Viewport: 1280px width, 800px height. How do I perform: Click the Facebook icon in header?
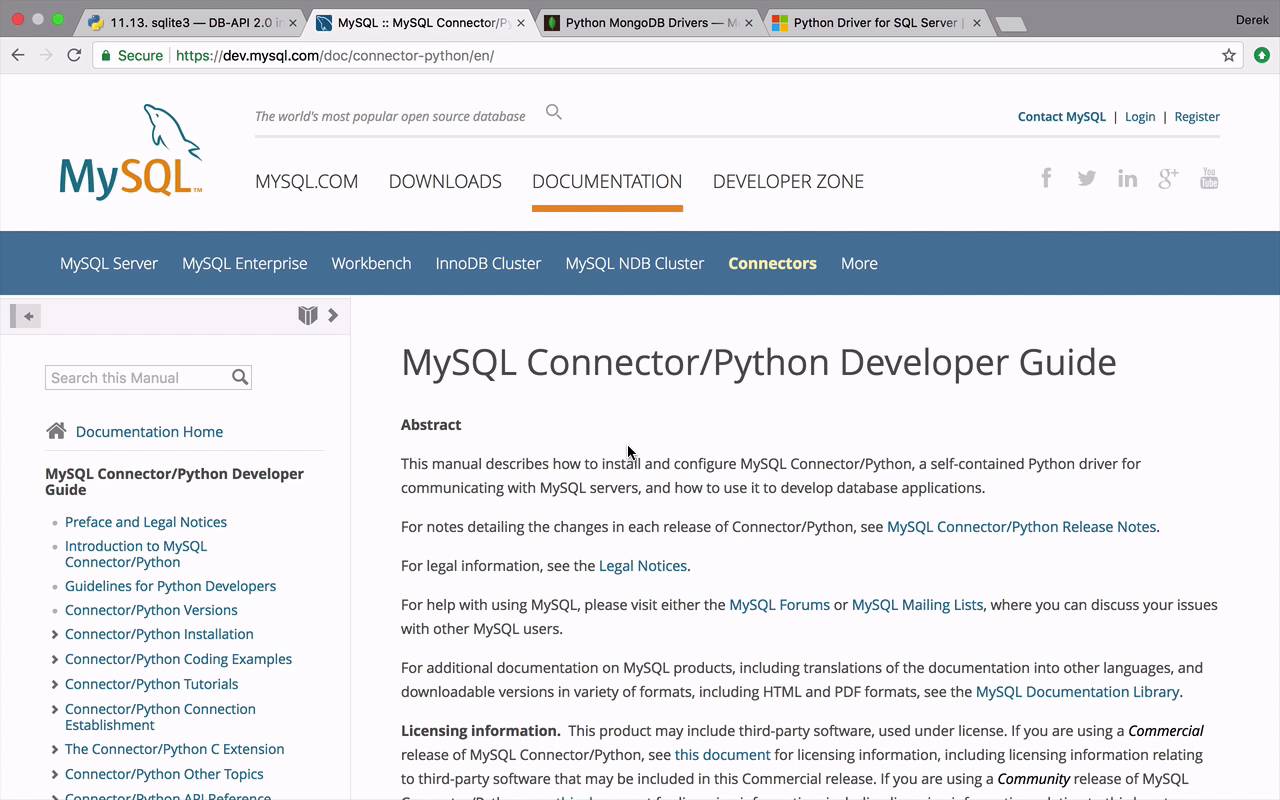click(1046, 178)
